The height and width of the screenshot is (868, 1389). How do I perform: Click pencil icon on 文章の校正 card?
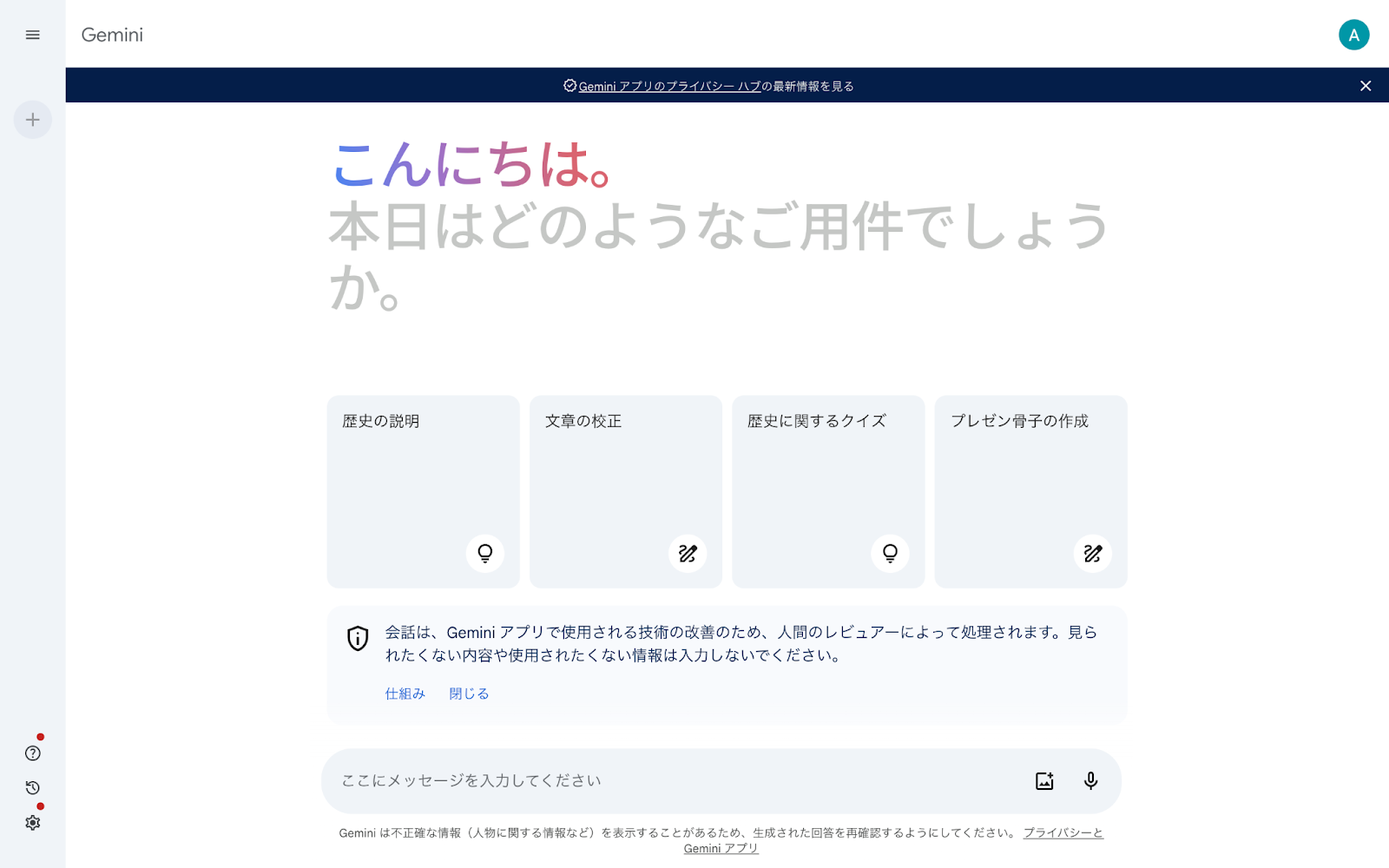[x=688, y=553]
